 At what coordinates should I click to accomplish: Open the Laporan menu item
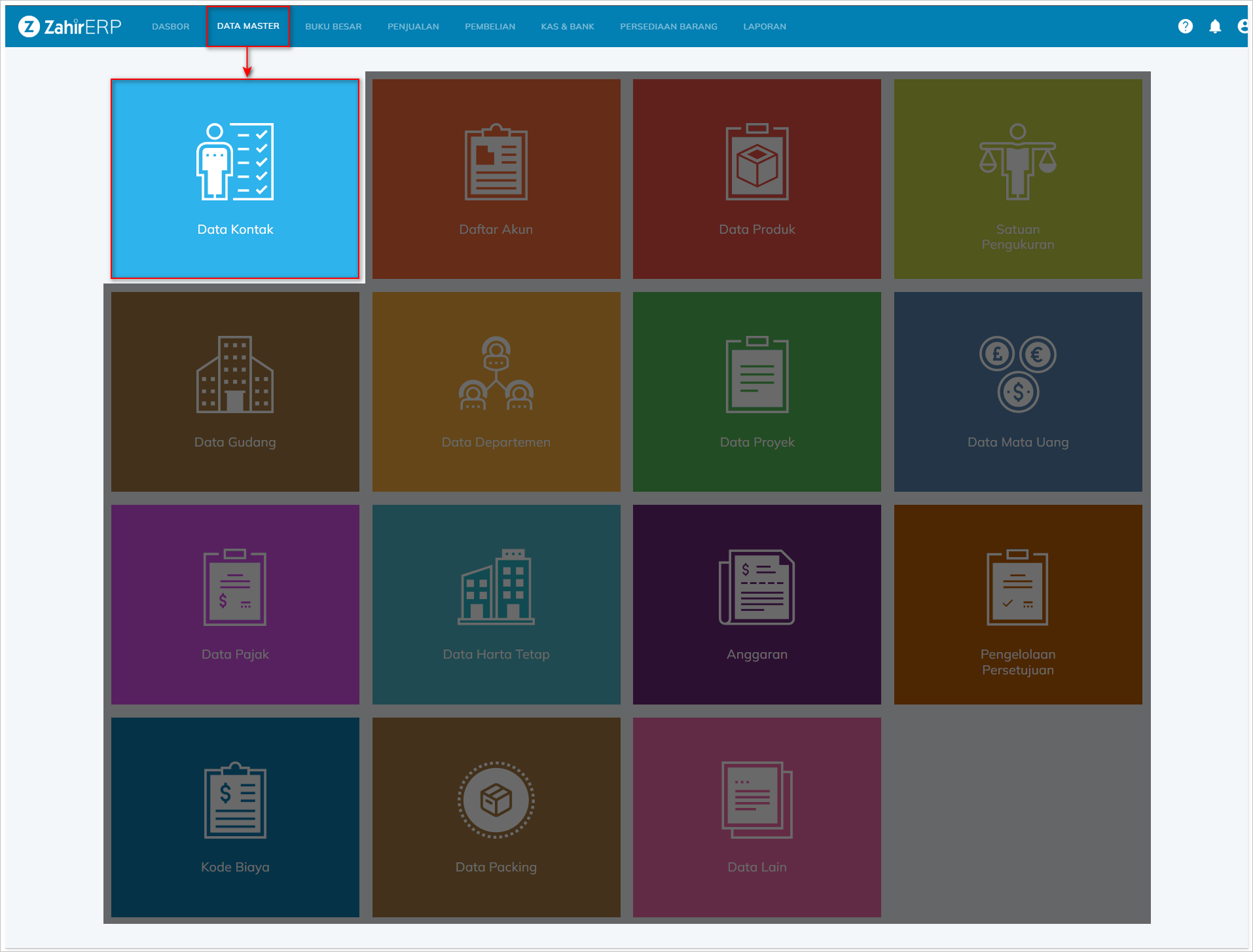point(764,27)
